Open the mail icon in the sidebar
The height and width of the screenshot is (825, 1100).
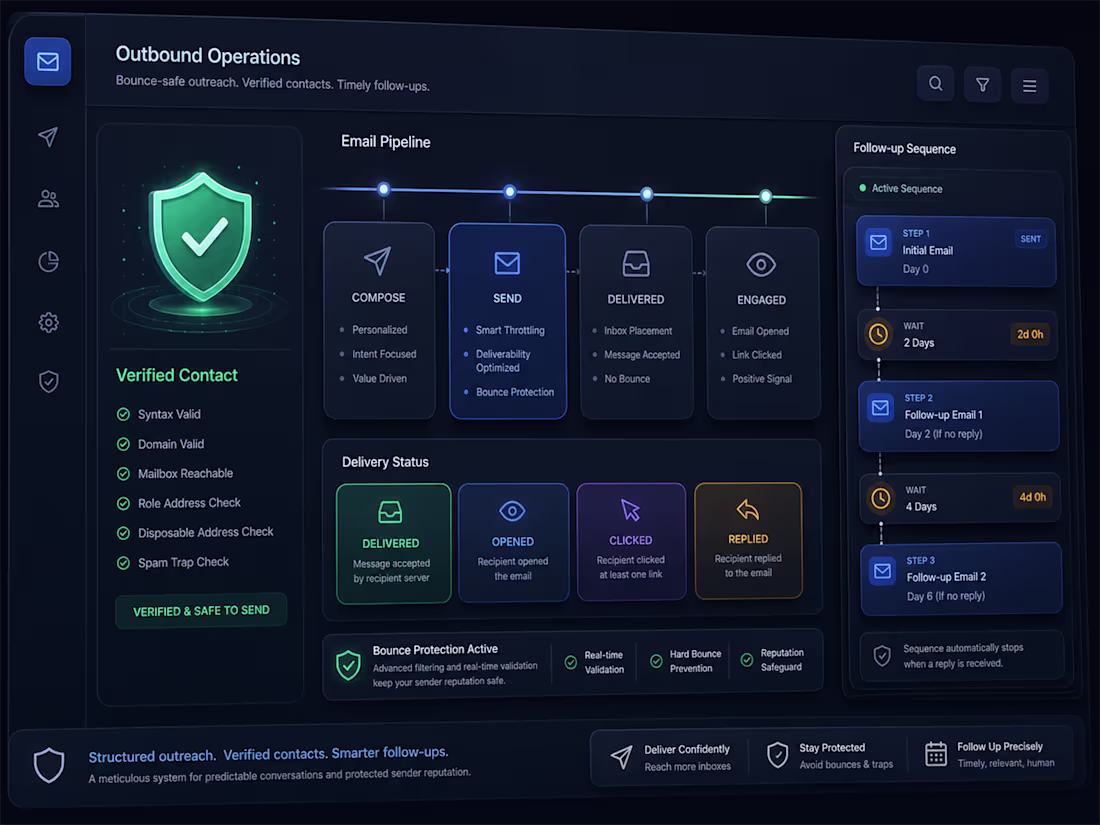point(48,62)
